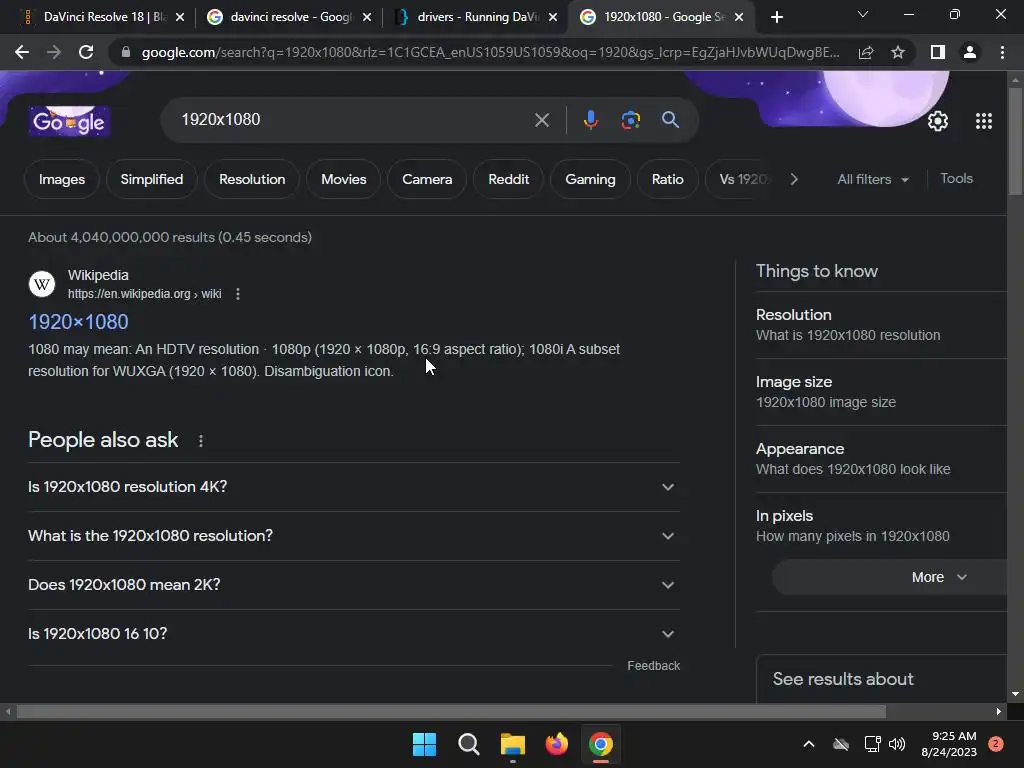Select the Simplified filter chip
Image resolution: width=1024 pixels, height=768 pixels.
152,180
